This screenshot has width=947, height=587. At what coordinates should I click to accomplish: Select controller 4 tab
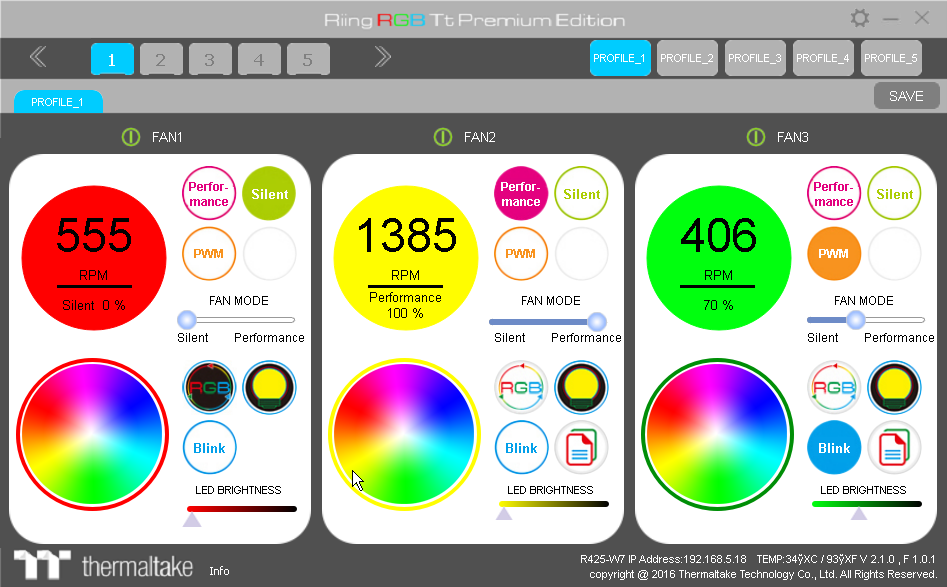258,59
